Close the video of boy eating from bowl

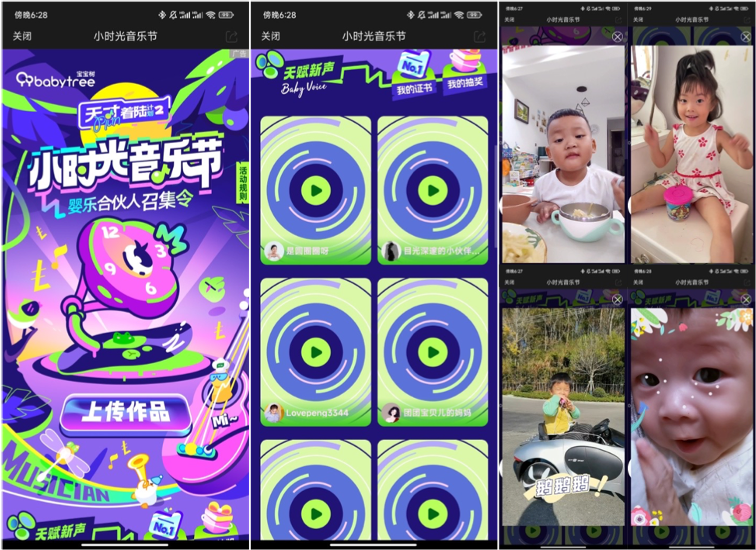point(617,37)
